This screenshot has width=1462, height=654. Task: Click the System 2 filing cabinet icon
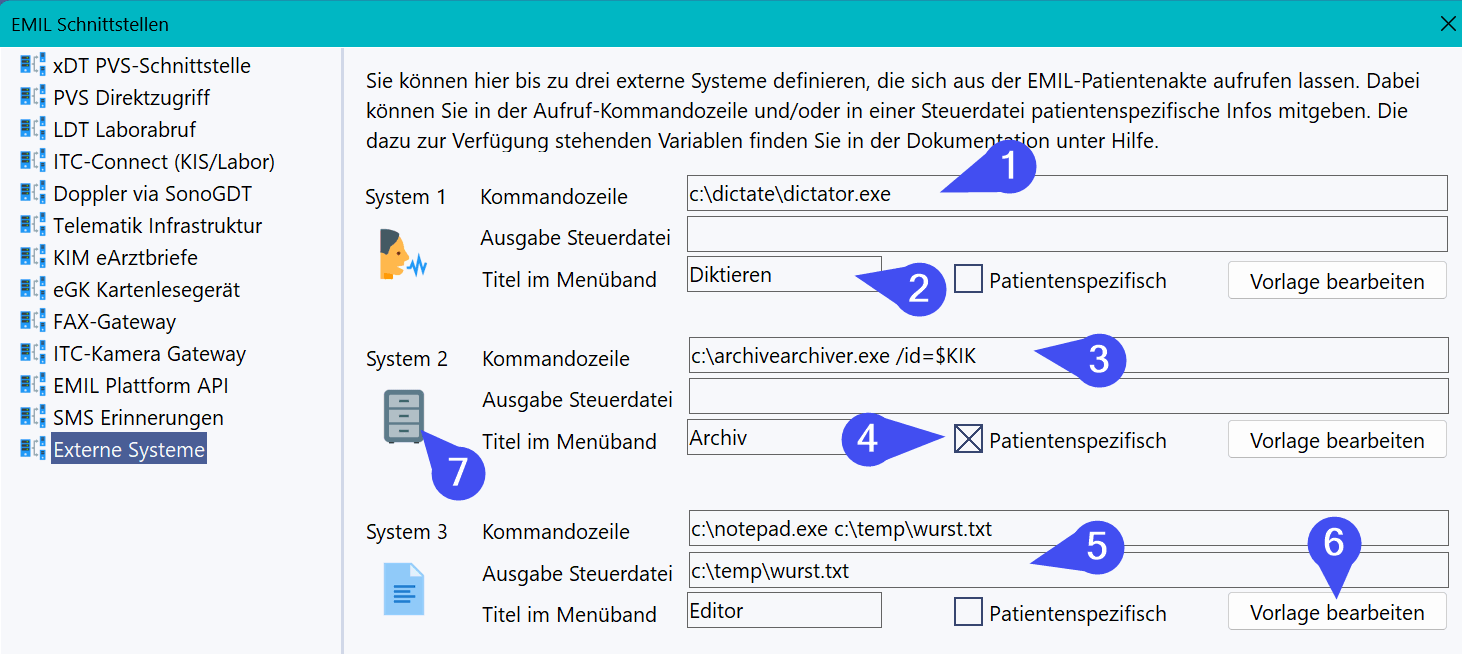point(403,416)
